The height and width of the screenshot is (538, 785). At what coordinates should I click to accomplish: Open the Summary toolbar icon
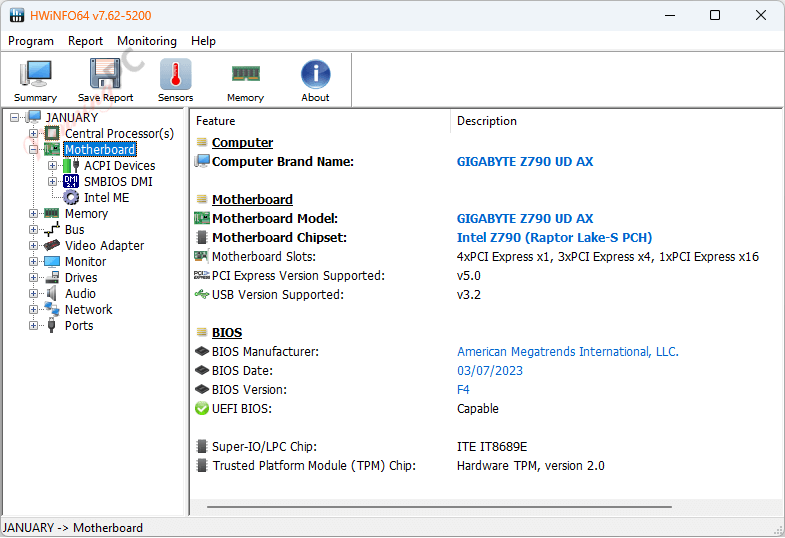35,74
